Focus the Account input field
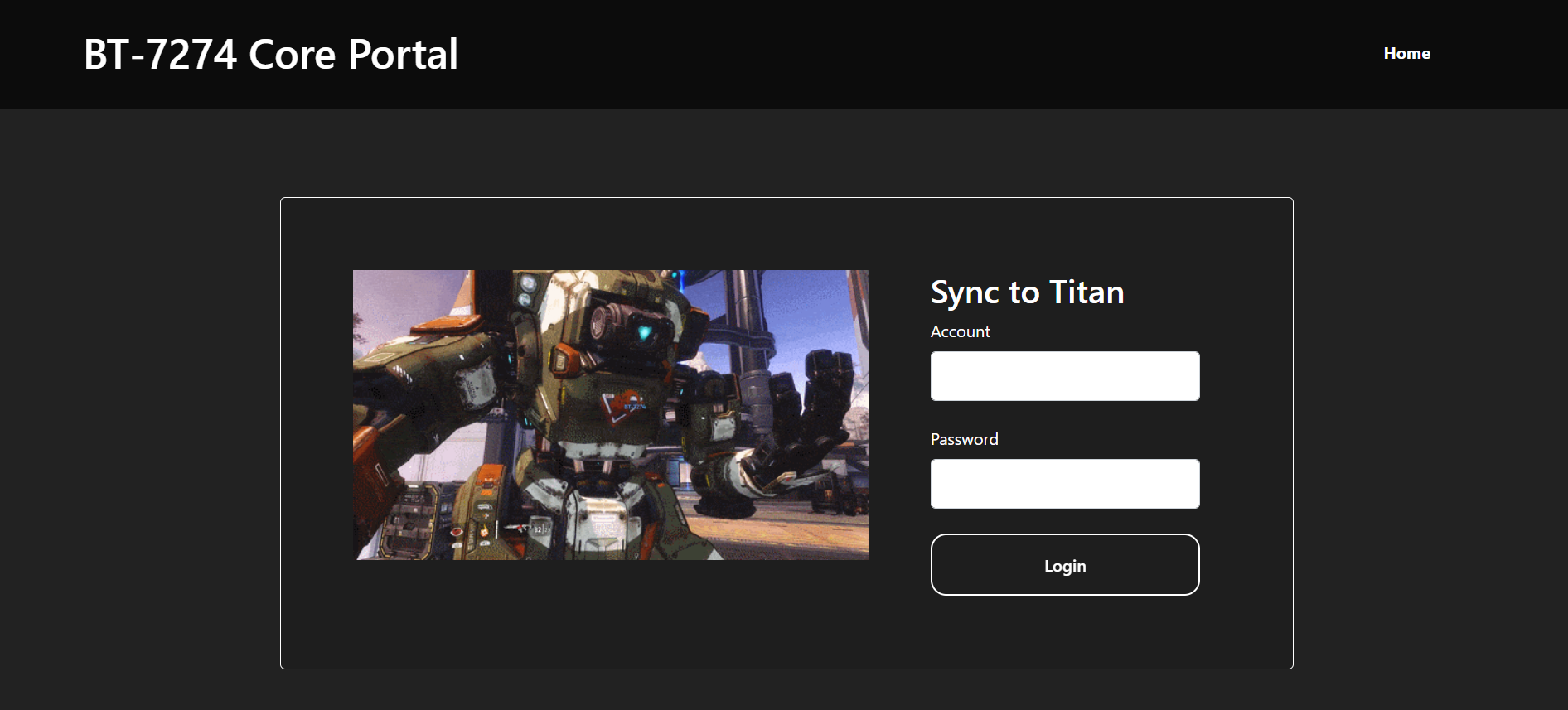 [x=1064, y=376]
